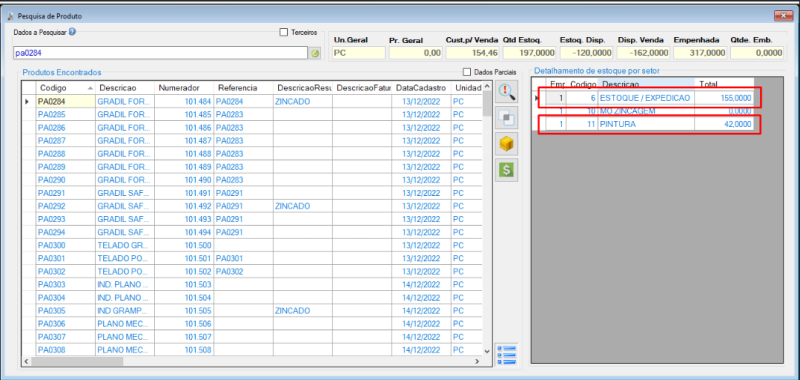
Task: Click ZINCADO cell in the PA0284 row
Action: 303,102
